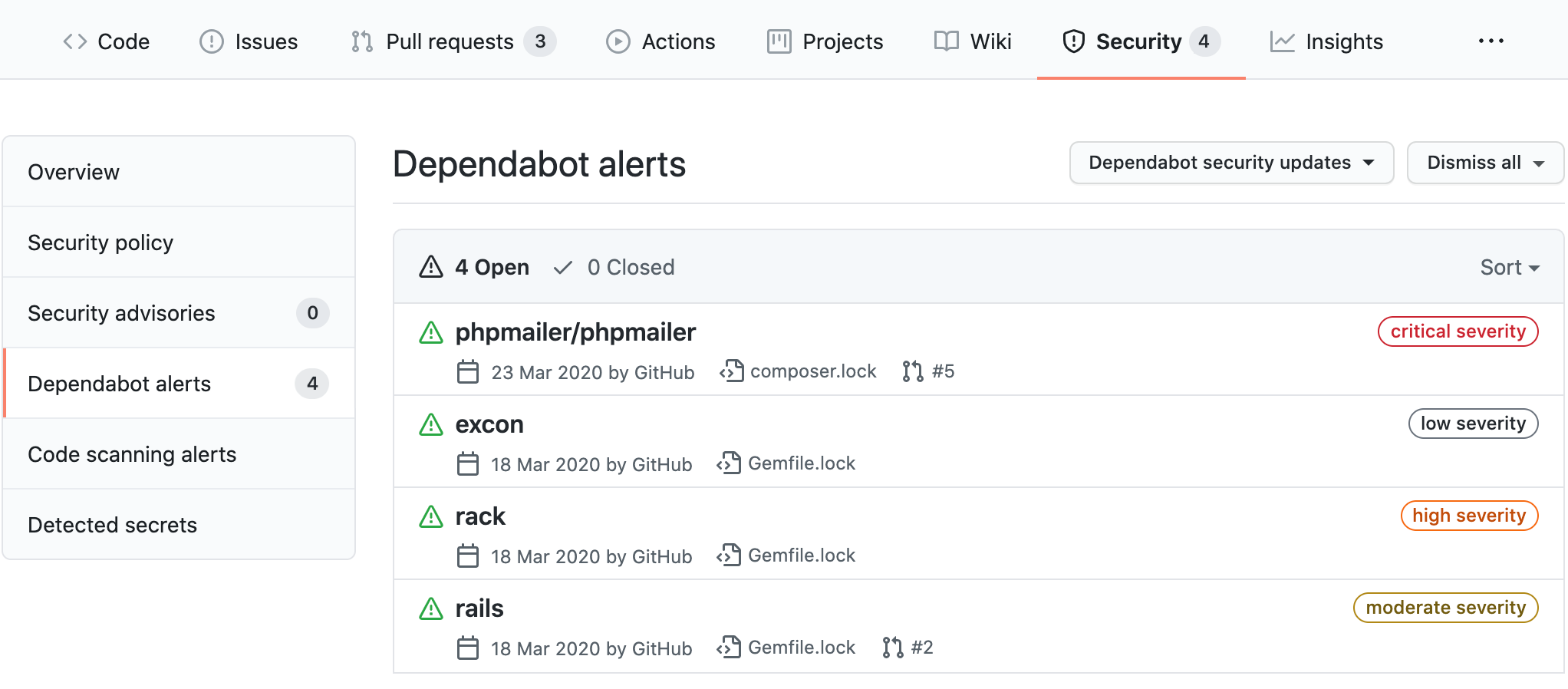
Task: Open the Code tab
Action: (106, 41)
